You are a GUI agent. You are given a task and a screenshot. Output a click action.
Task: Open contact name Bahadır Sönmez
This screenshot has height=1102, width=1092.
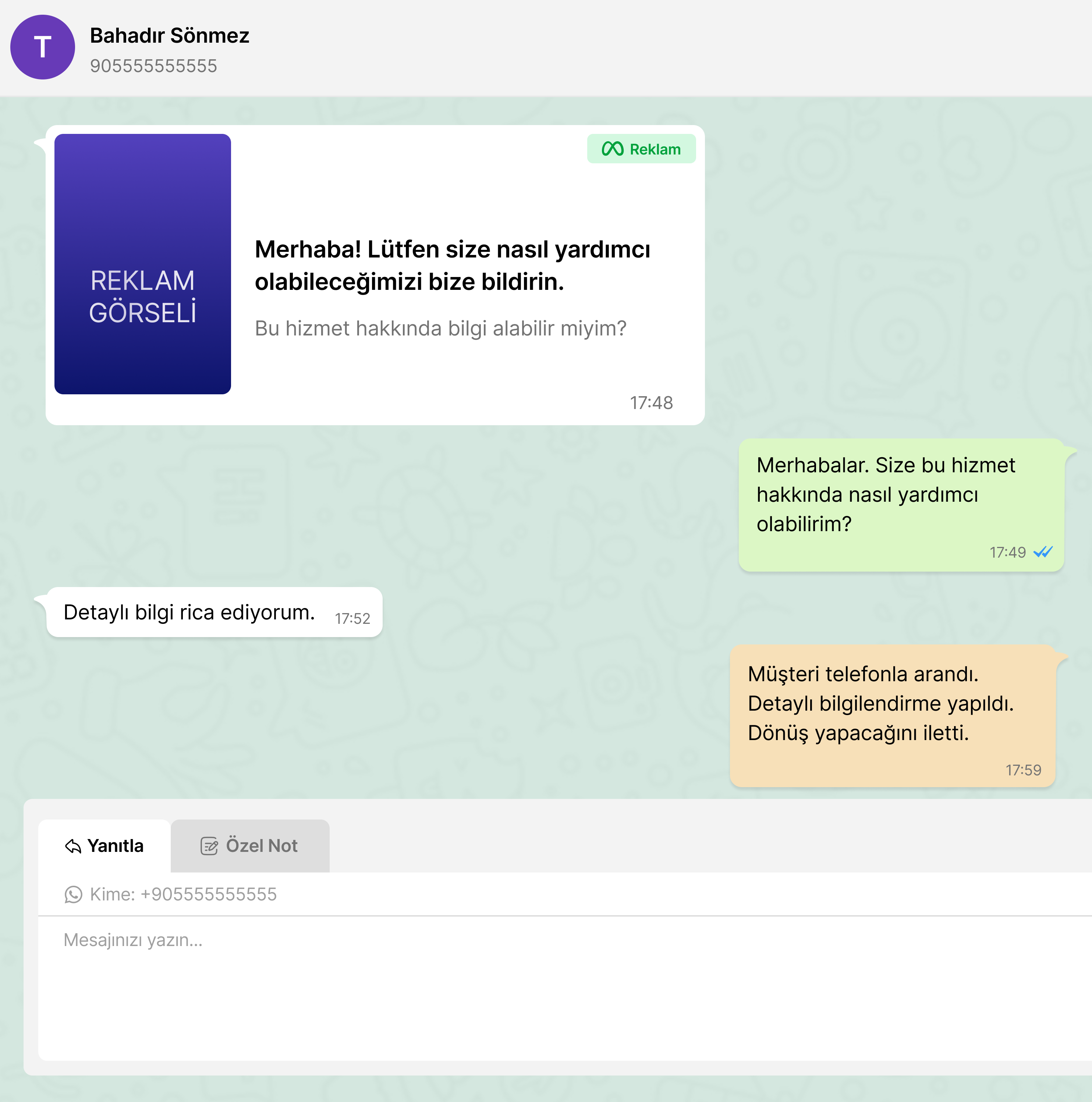[170, 35]
